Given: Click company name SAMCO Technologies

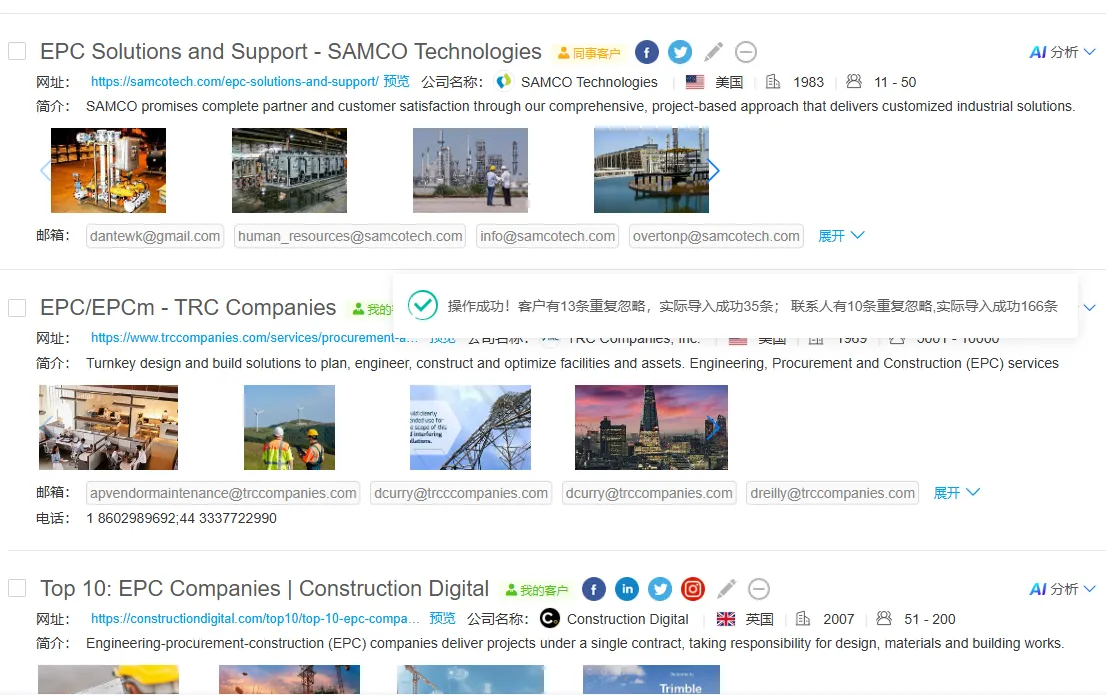Looking at the screenshot, I should 589,83.
